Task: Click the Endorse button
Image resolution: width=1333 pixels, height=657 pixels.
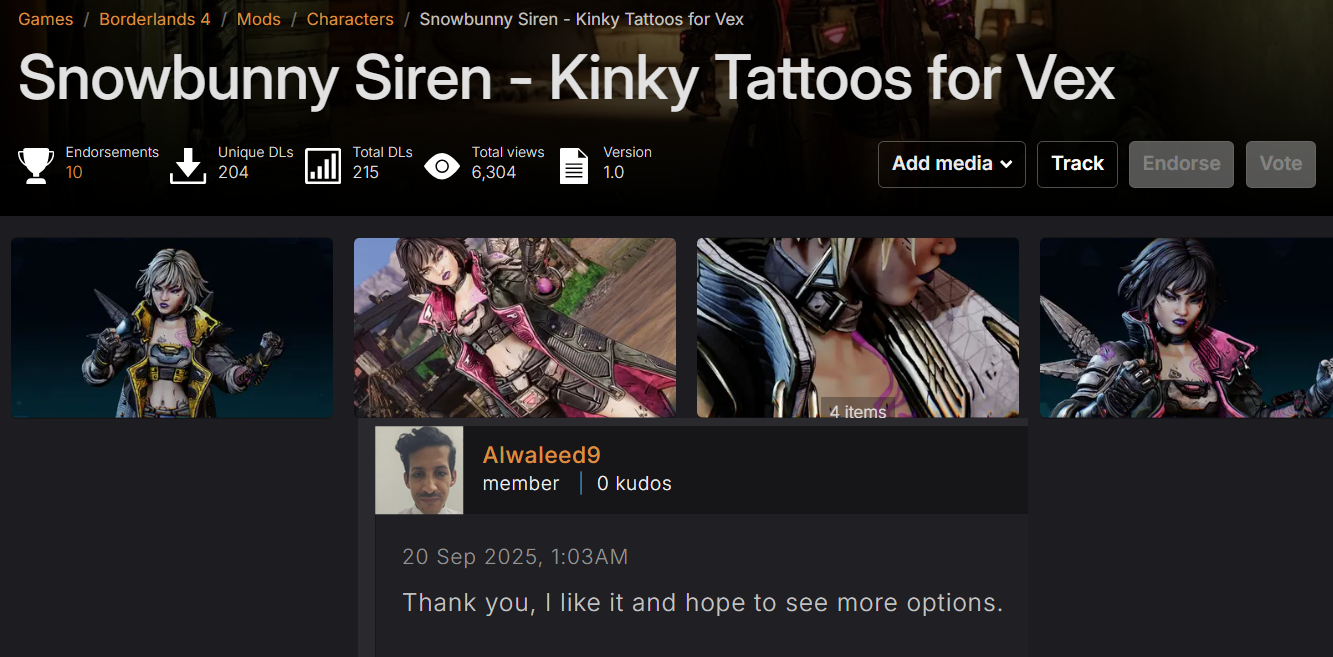Action: 1181,164
